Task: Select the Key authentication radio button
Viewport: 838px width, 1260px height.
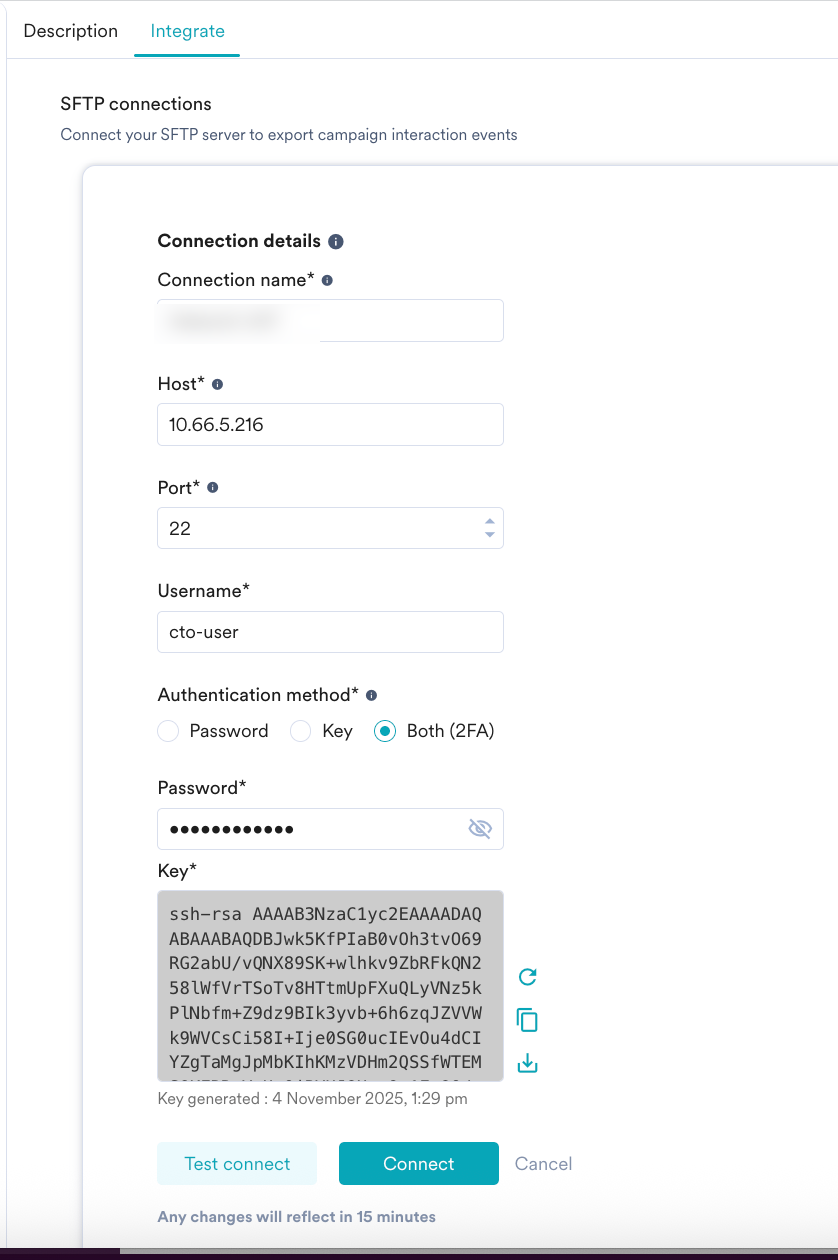Action: pos(300,732)
